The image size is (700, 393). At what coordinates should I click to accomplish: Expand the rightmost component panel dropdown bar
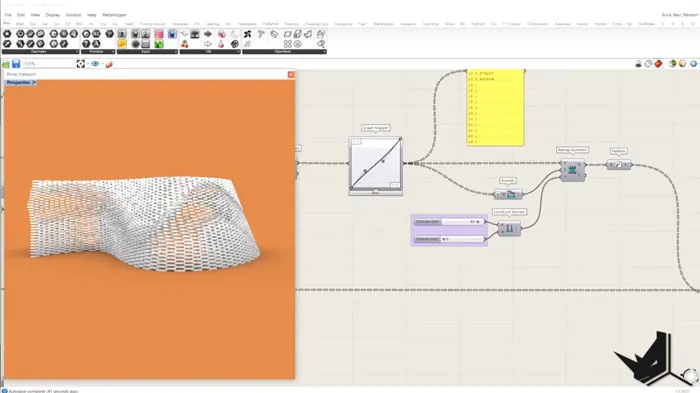[284, 52]
